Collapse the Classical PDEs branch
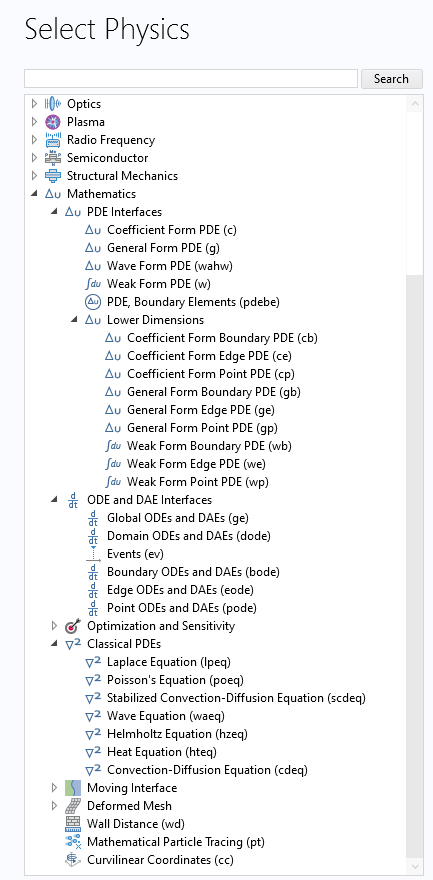 point(54,644)
